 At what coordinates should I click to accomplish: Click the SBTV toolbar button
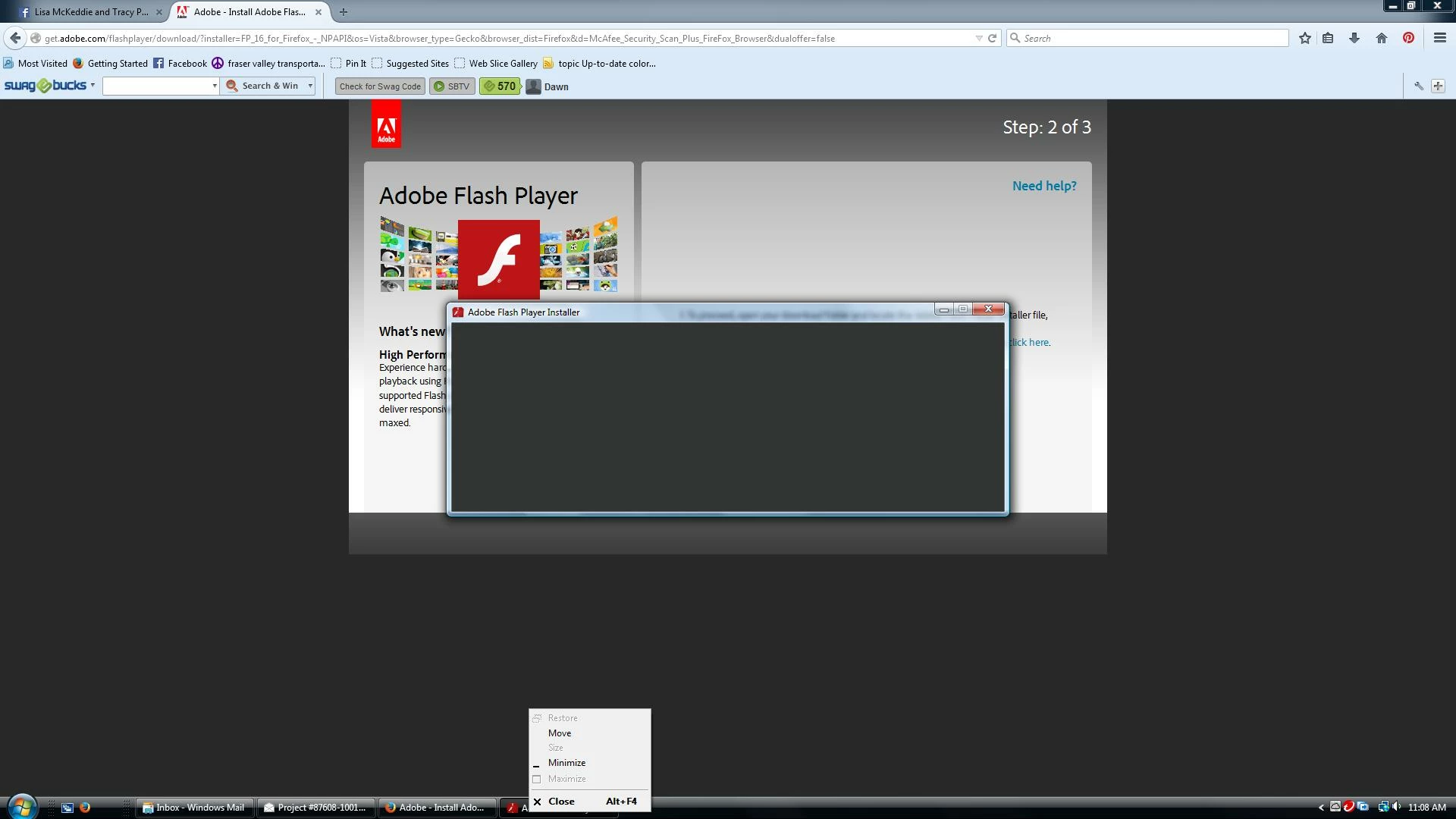point(452,86)
